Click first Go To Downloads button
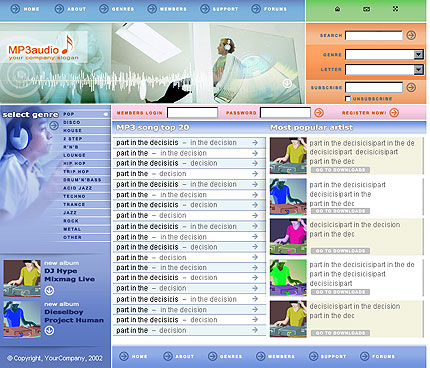Screen dimensions: 430x368 point(340,170)
